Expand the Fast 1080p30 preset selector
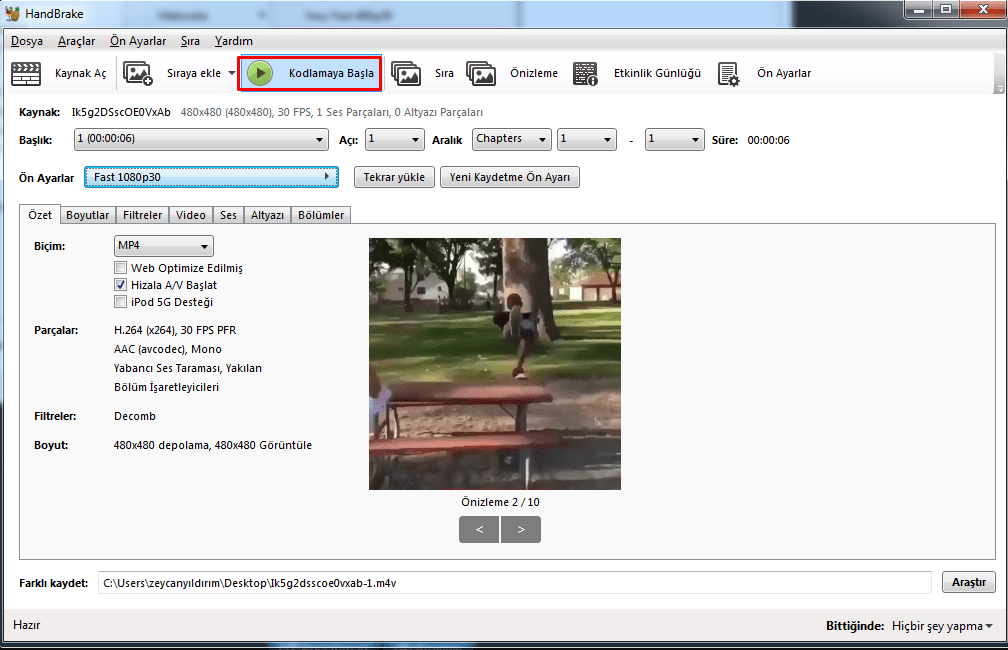This screenshot has height=650, width=1008. click(x=212, y=177)
